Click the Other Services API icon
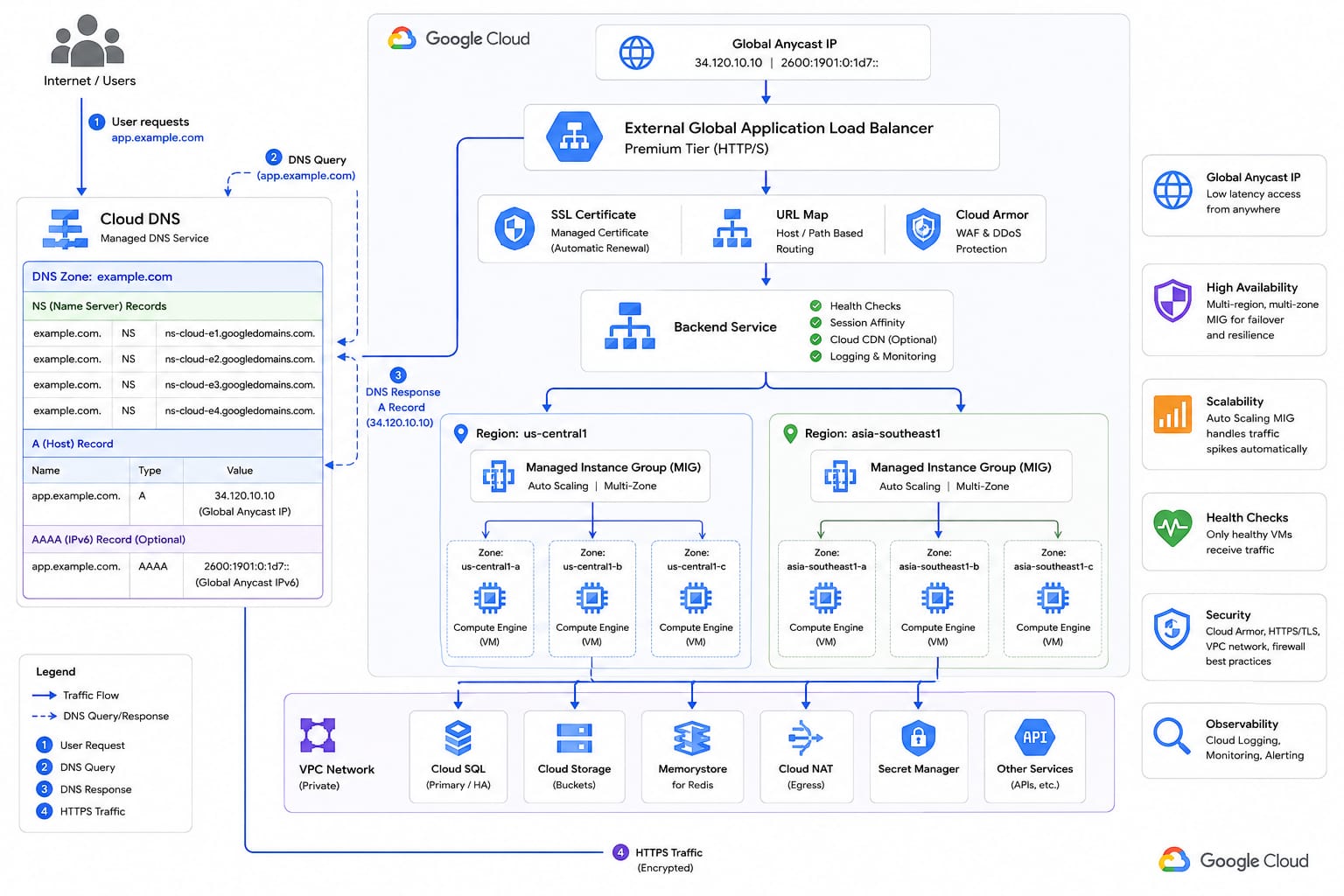Viewport: 1344px width, 896px height. click(x=1035, y=738)
